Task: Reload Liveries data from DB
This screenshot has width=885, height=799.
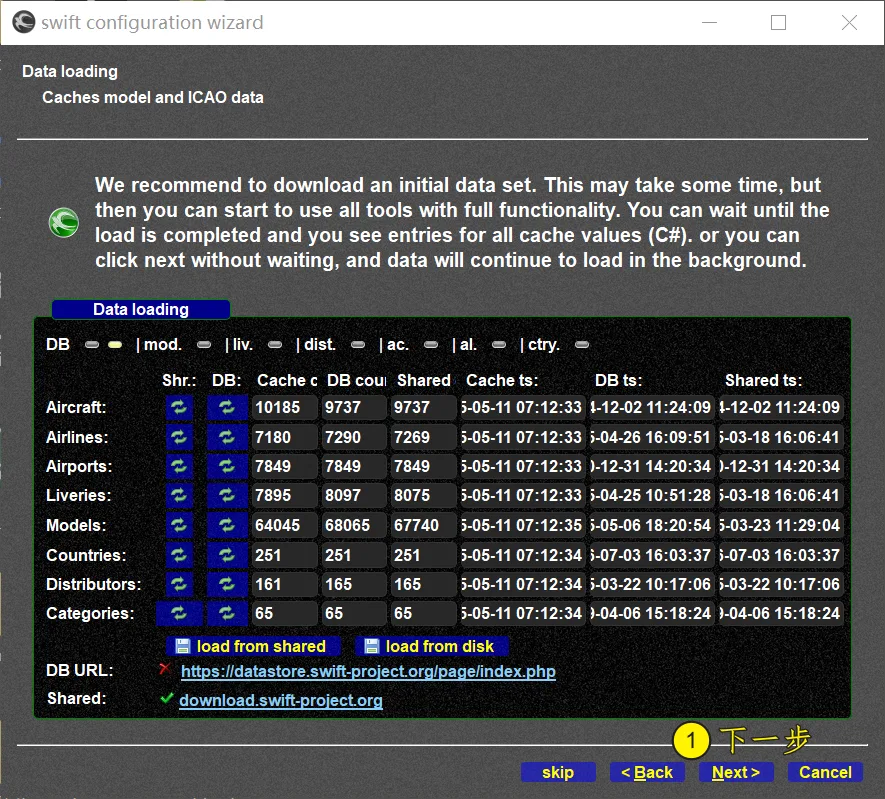Action: (x=227, y=495)
